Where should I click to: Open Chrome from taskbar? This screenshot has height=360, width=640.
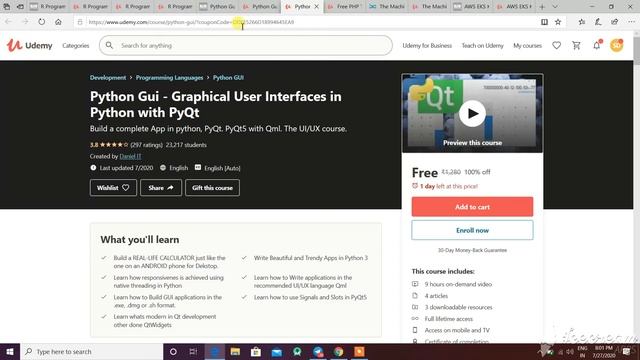338,351
